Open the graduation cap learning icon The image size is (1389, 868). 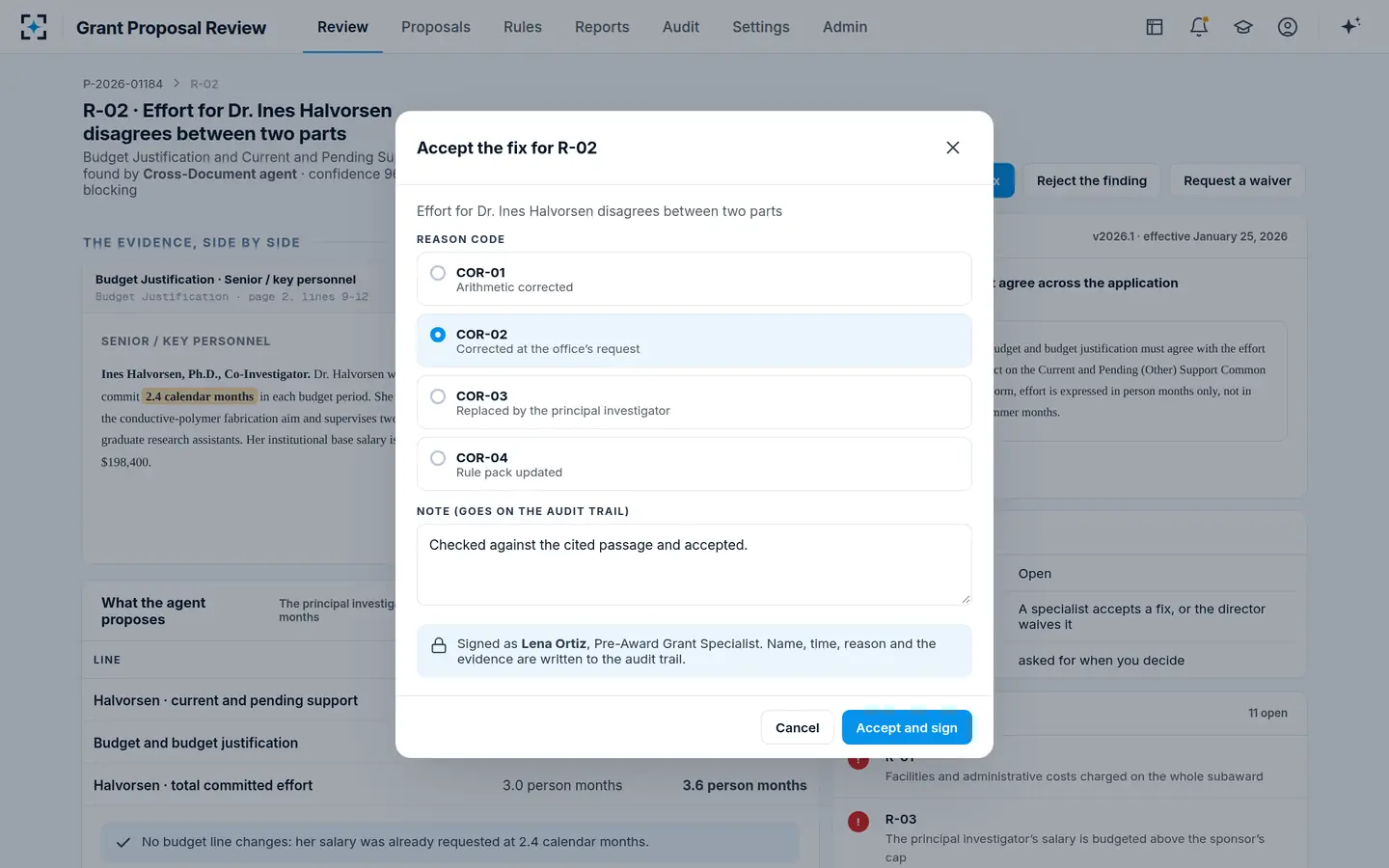pos(1243,27)
